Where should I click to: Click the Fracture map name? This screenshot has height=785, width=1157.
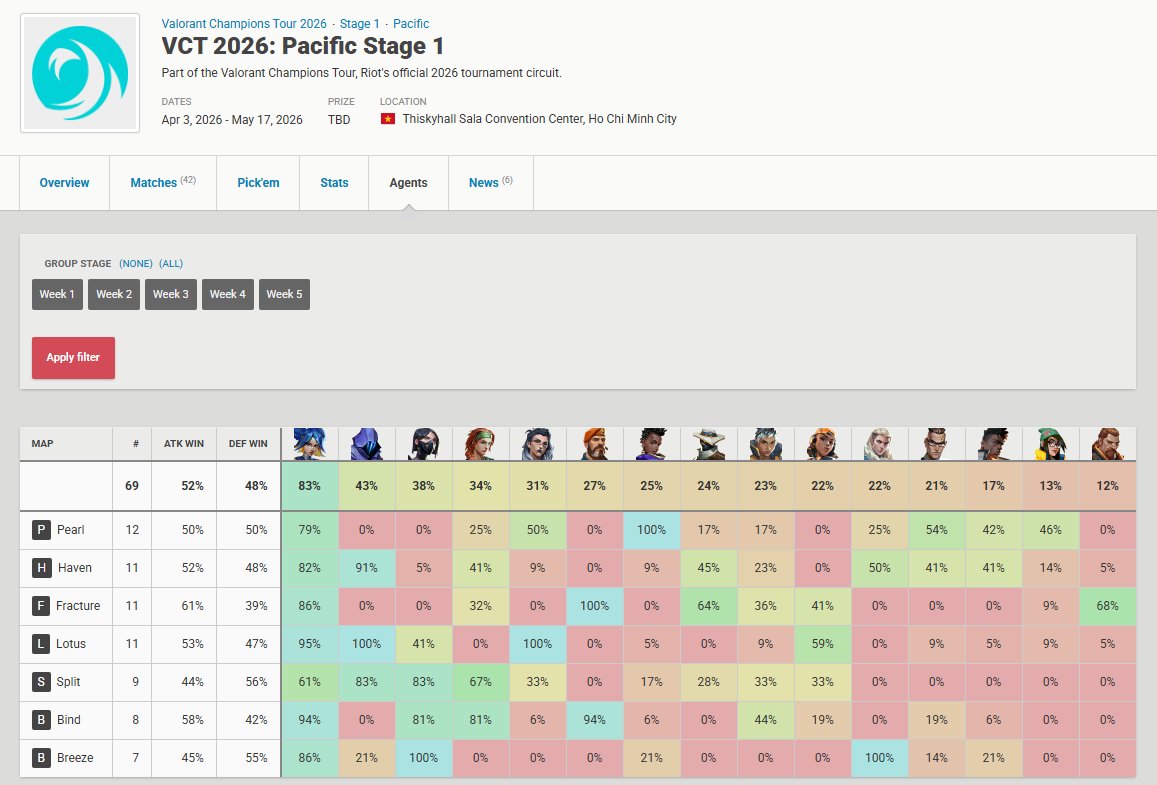tap(77, 606)
